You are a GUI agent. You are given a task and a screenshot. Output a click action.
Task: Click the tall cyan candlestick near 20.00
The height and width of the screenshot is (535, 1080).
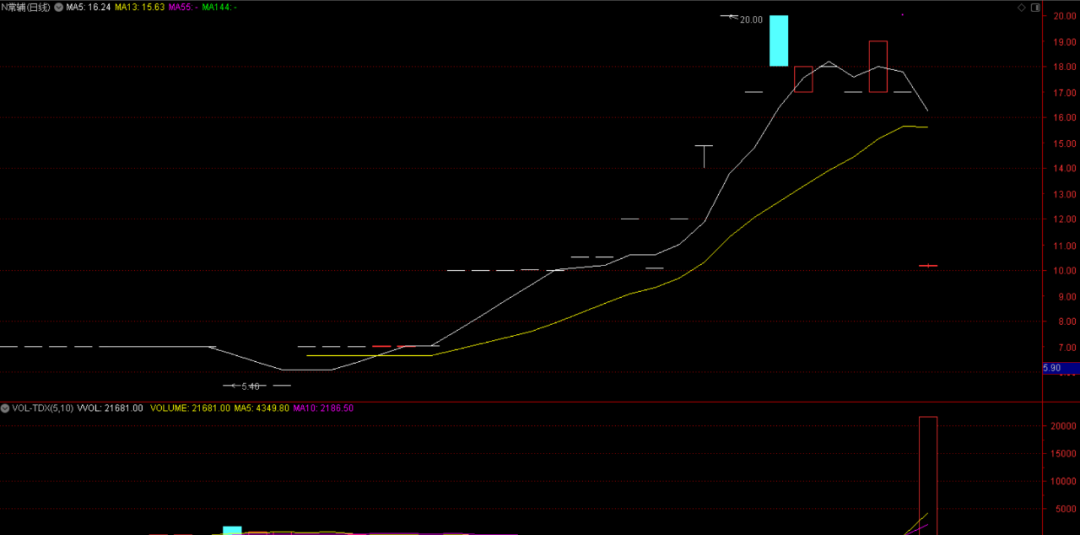tap(778, 41)
